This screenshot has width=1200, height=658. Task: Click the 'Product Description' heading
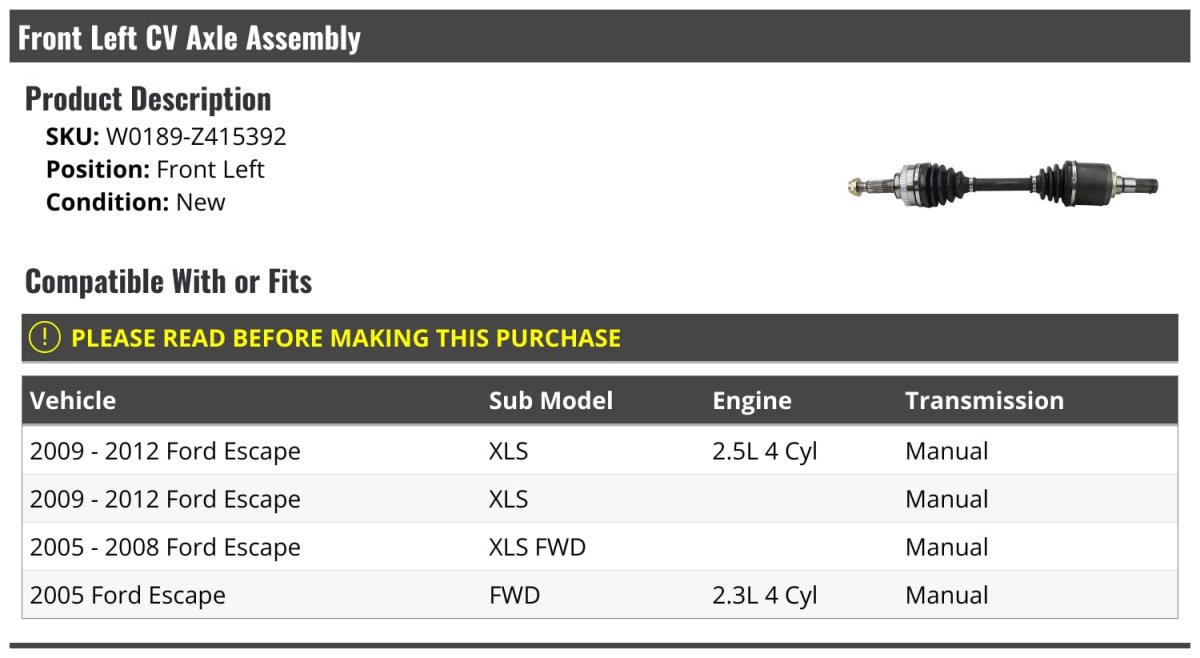click(148, 98)
